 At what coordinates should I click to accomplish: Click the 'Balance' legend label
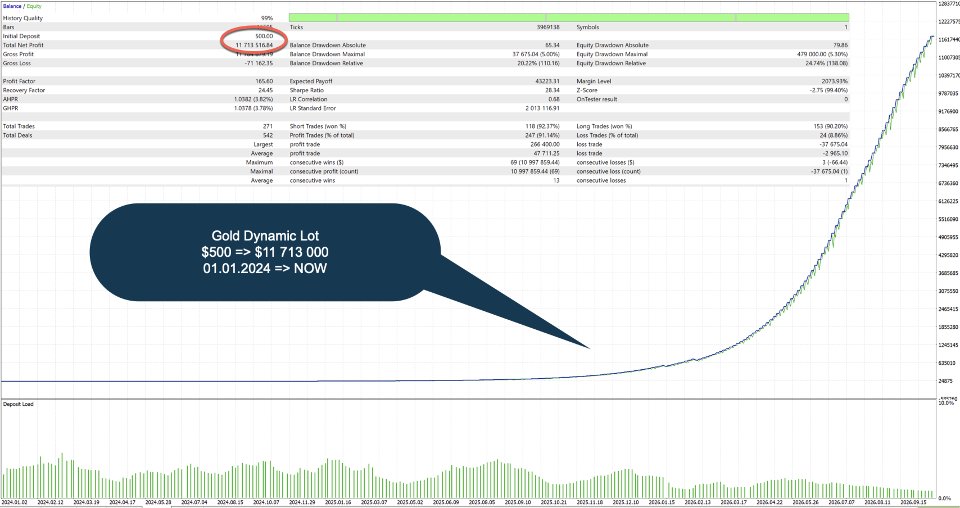[x=12, y=6]
